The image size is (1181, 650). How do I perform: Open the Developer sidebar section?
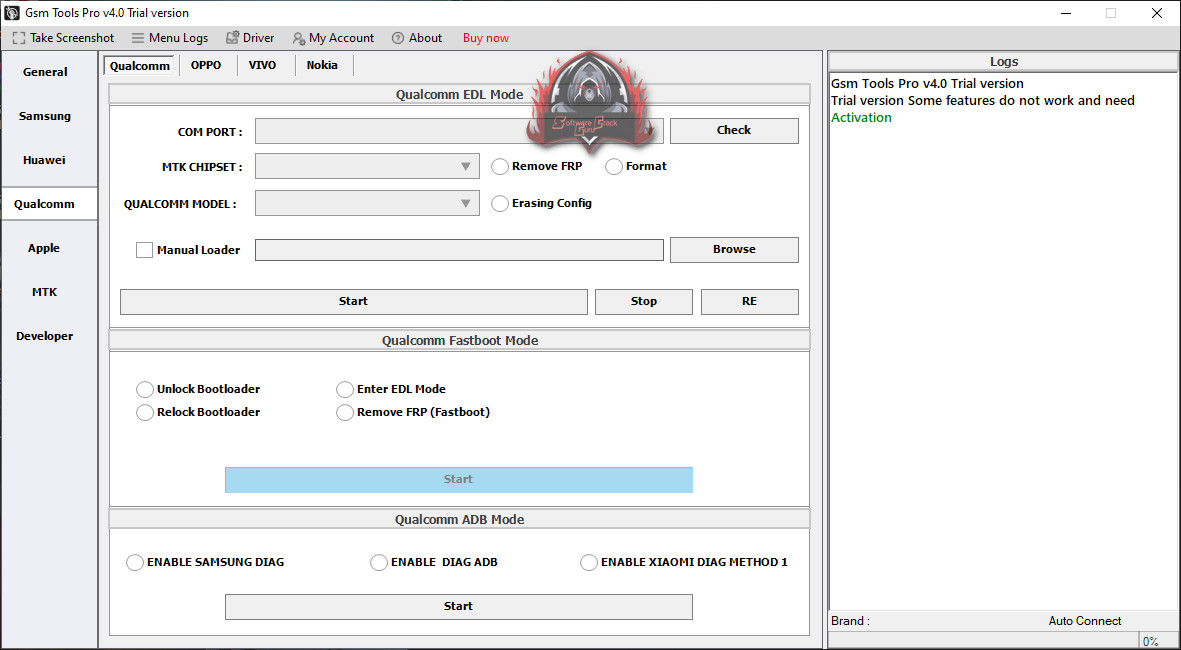point(44,336)
